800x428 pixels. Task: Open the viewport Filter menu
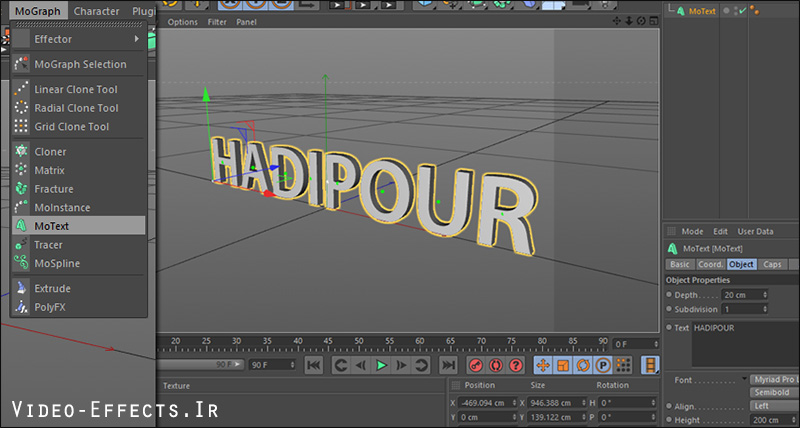pyautogui.click(x=217, y=22)
